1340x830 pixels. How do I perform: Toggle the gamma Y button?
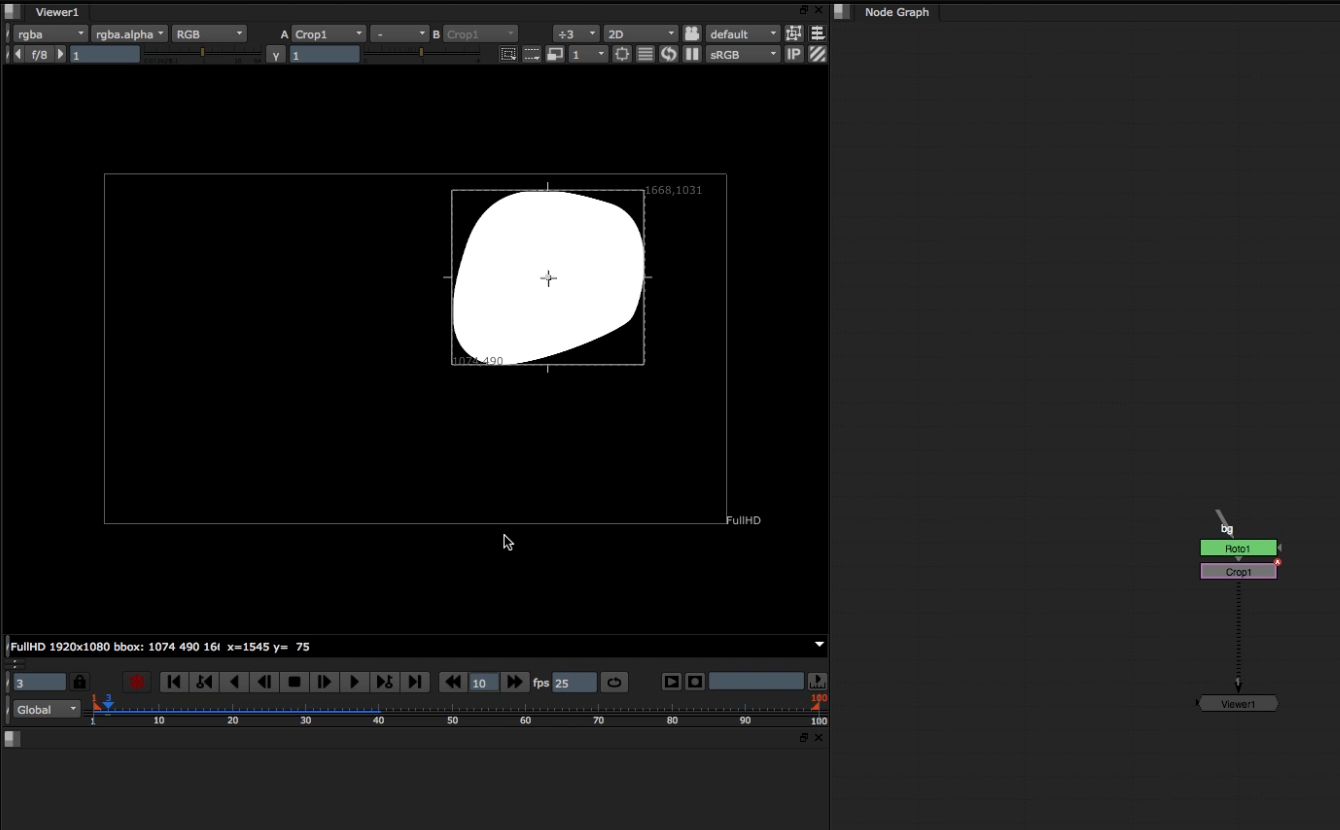(x=277, y=55)
